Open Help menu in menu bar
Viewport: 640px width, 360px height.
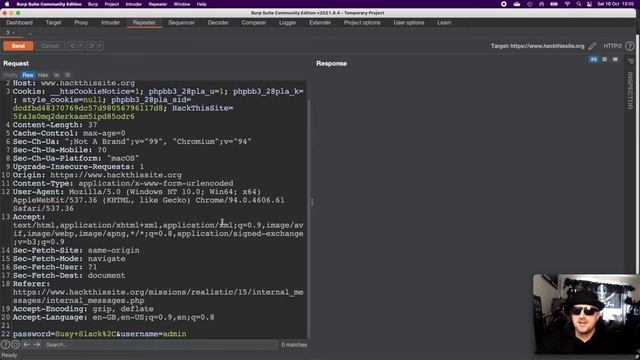(x=201, y=4)
